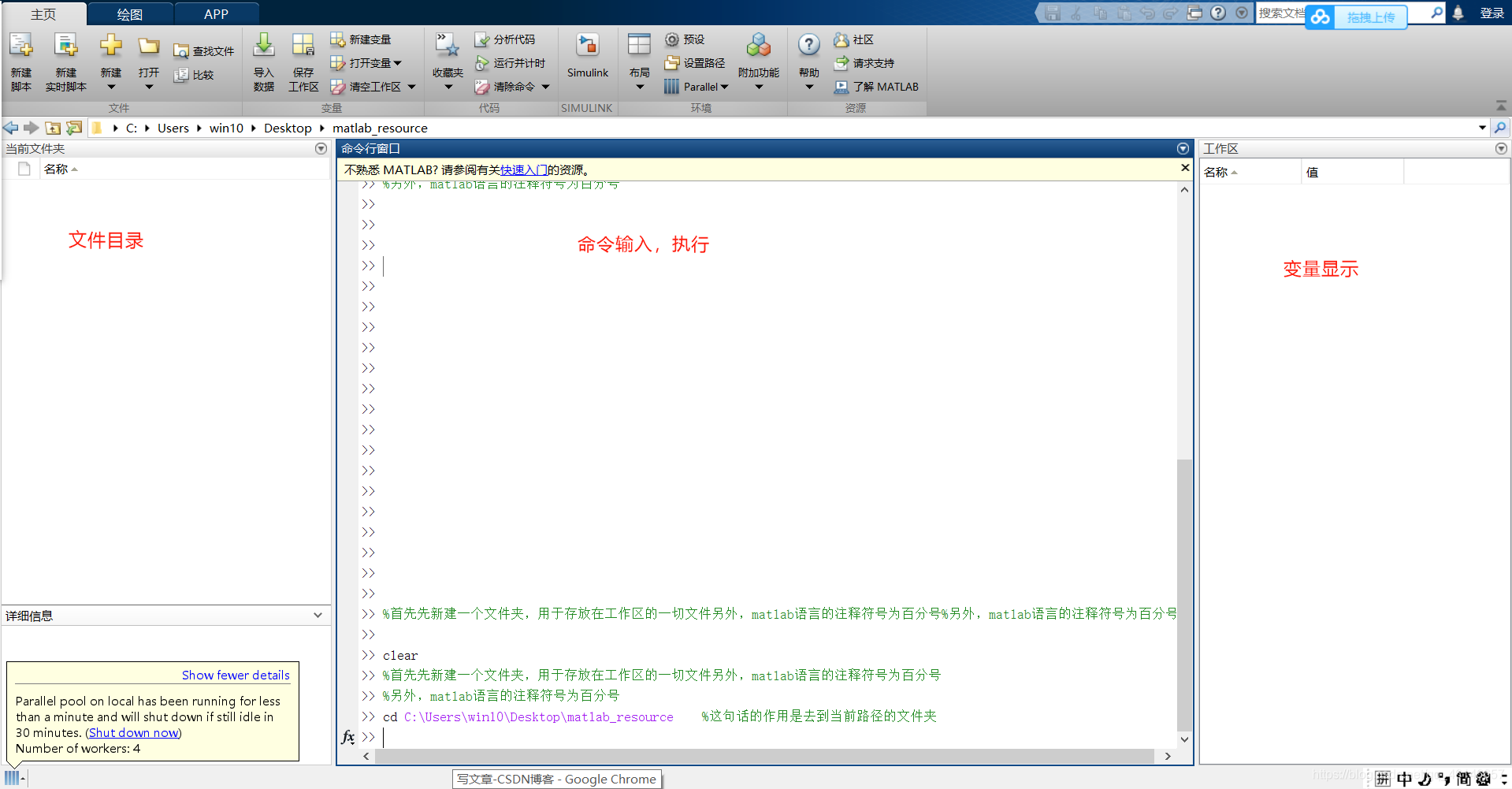The height and width of the screenshot is (789, 1512).
Task: Click the switch windows icon in quick access
Action: [1194, 13]
